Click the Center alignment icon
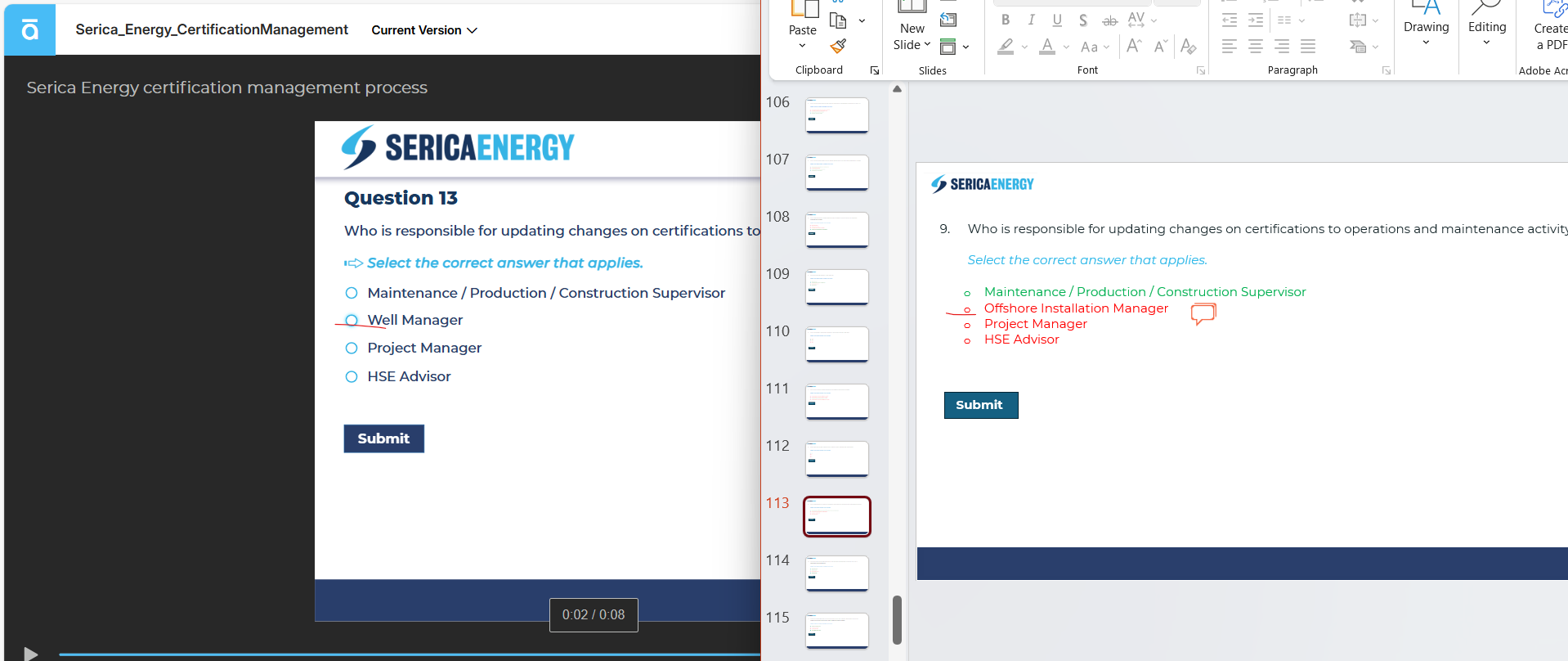The image size is (1568, 661). 1256,47
